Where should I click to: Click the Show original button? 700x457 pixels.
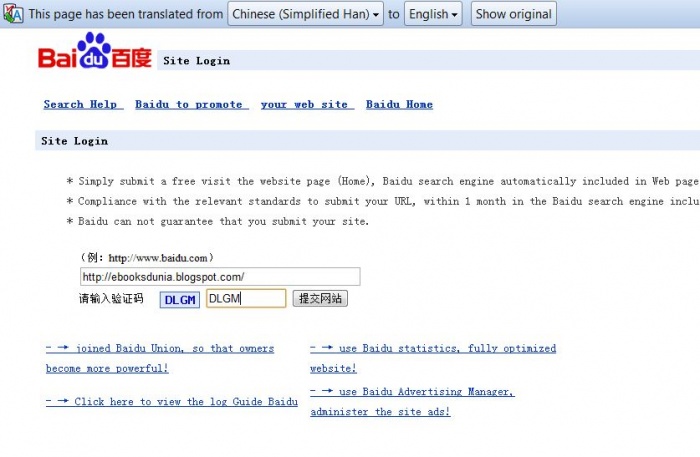pyautogui.click(x=513, y=14)
